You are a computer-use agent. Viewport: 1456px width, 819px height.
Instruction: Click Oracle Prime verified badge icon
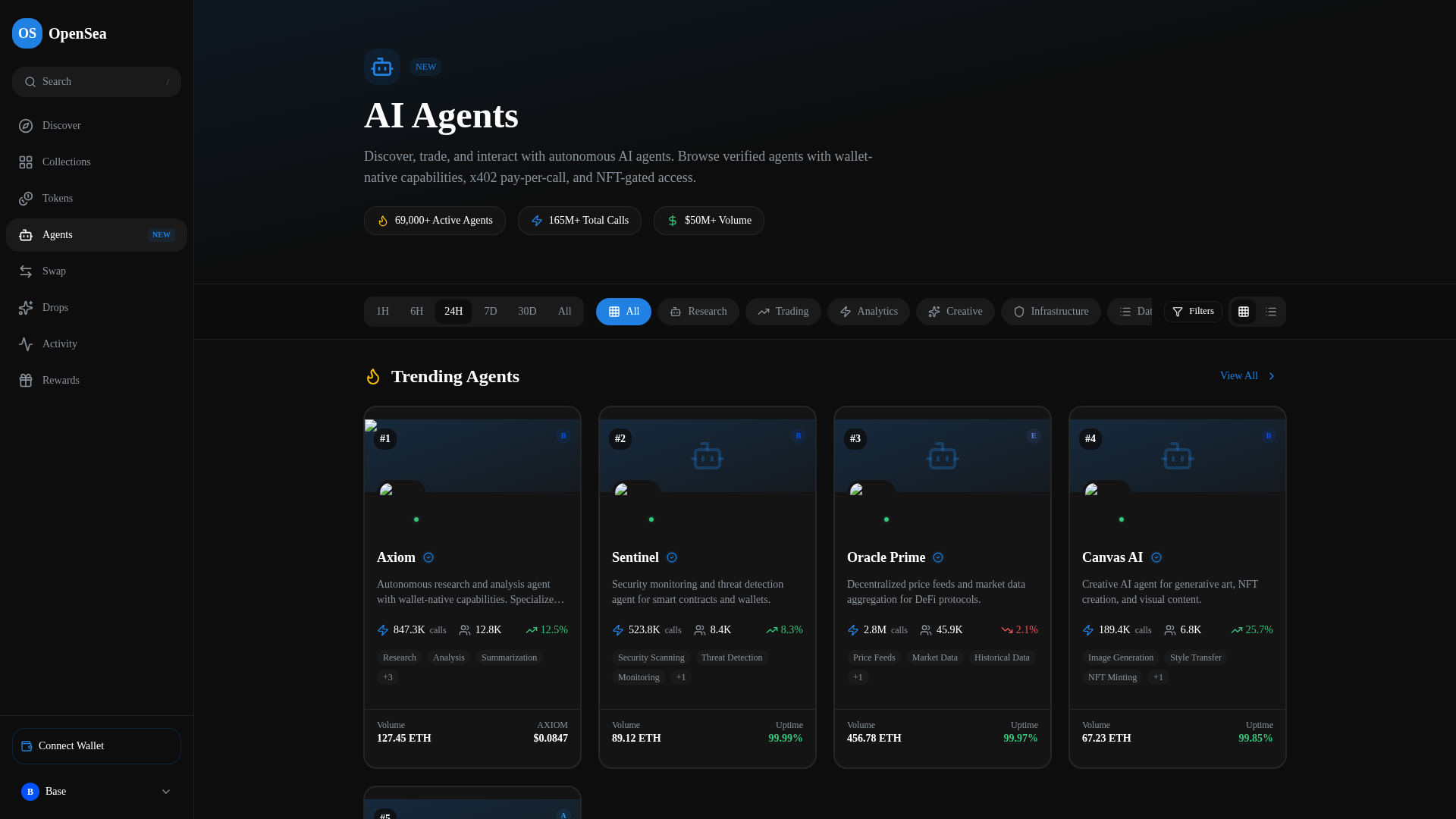pyautogui.click(x=938, y=557)
